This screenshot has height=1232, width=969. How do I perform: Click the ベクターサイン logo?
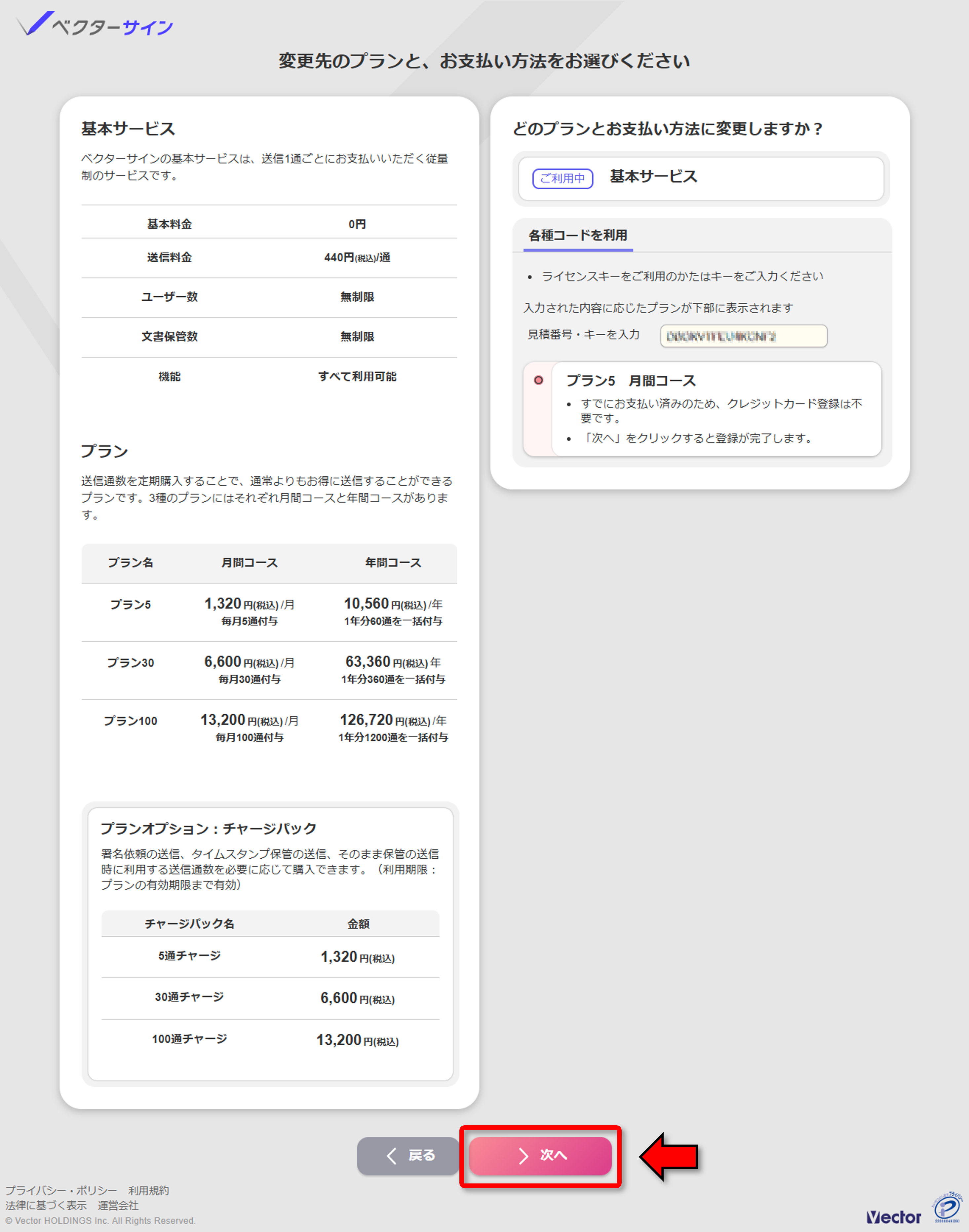[95, 24]
